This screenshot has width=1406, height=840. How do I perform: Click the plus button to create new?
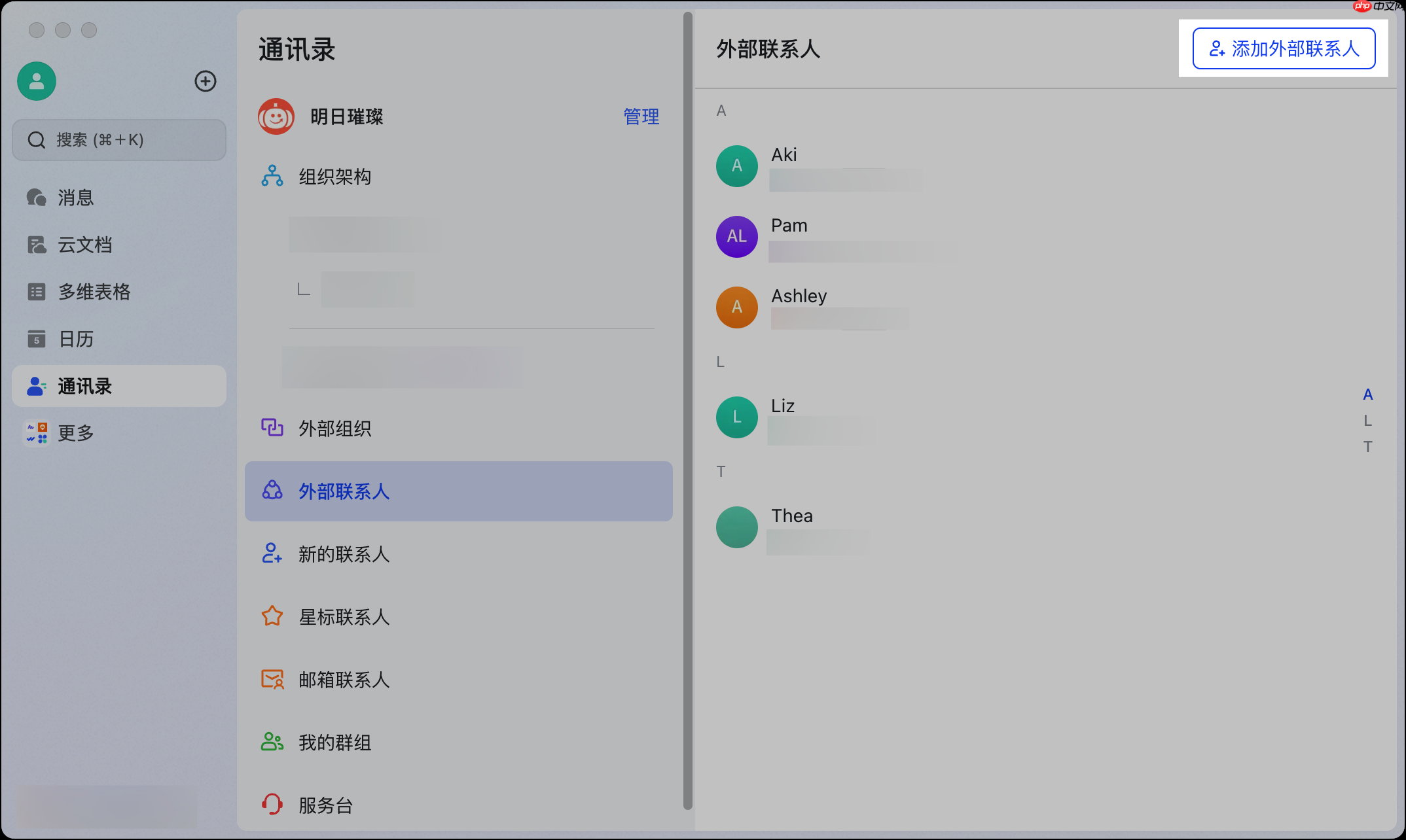[x=206, y=81]
